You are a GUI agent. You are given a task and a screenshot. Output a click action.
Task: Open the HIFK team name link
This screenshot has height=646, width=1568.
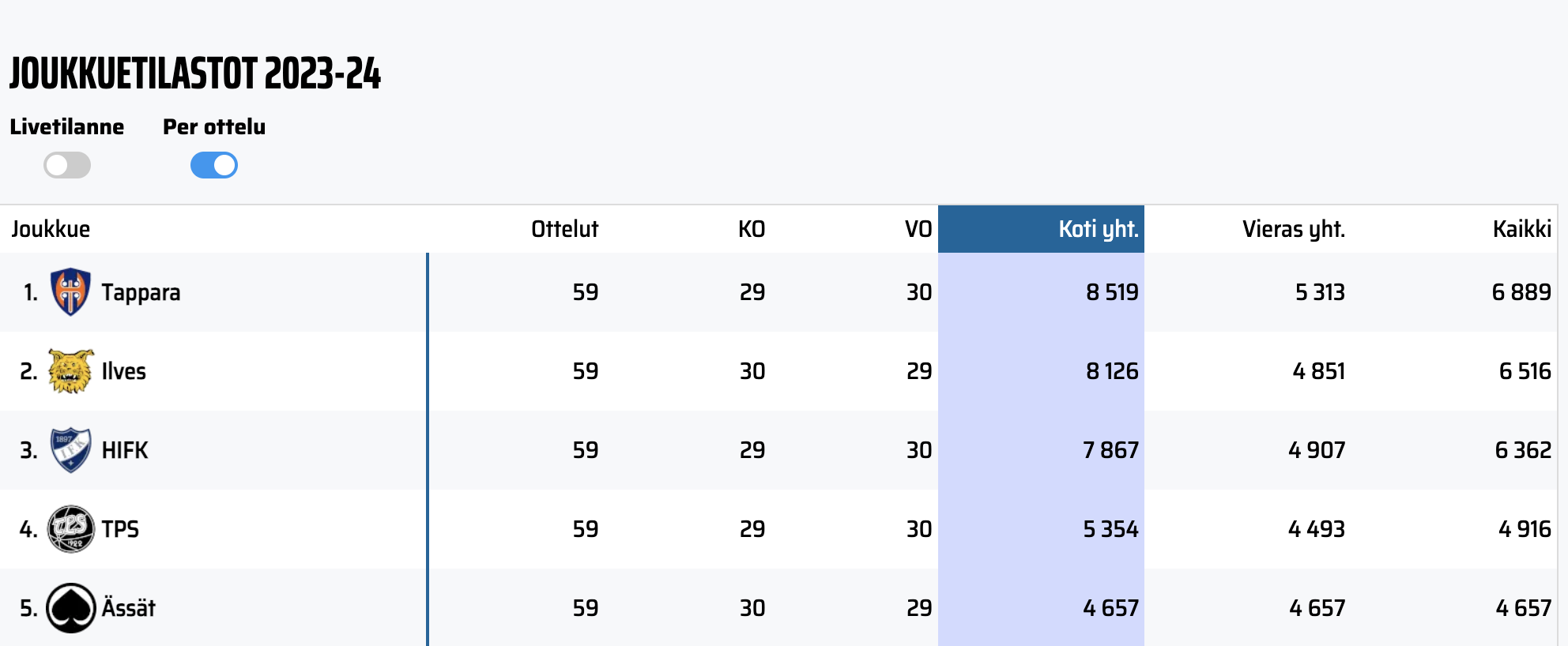pyautogui.click(x=125, y=451)
